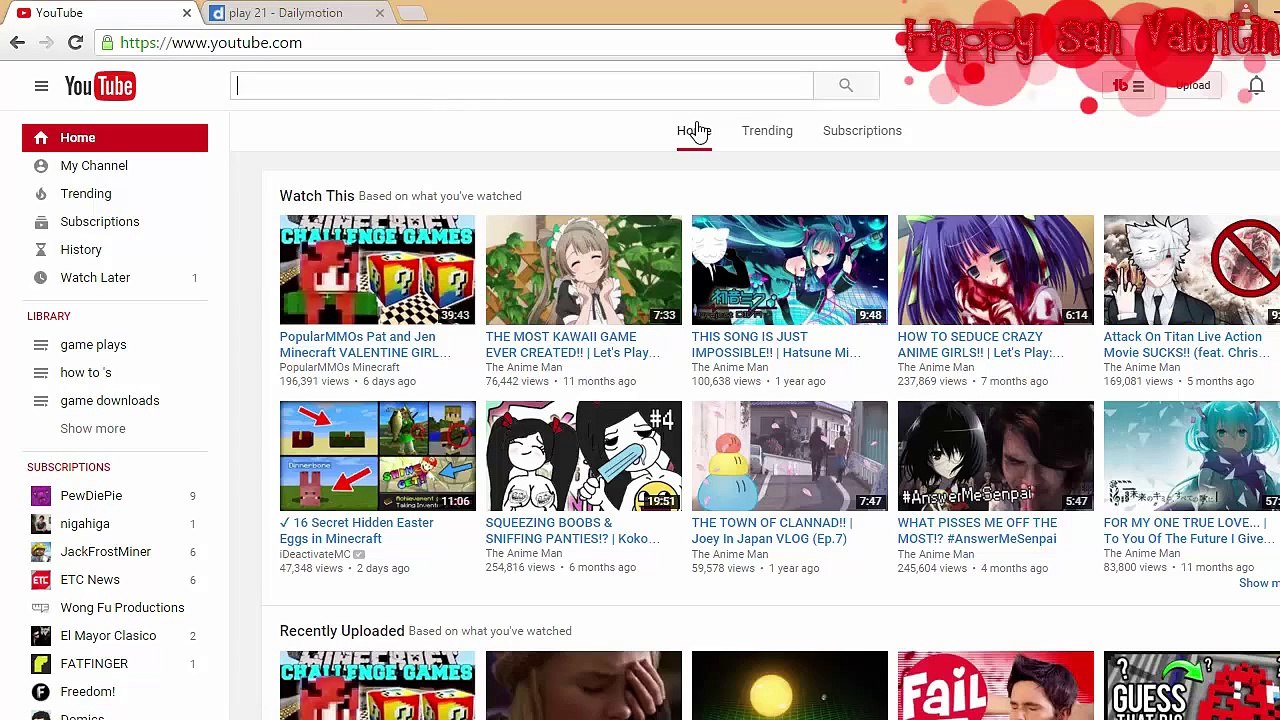Open My Channel in the sidebar
Screen dimensions: 1280x720
(94, 165)
